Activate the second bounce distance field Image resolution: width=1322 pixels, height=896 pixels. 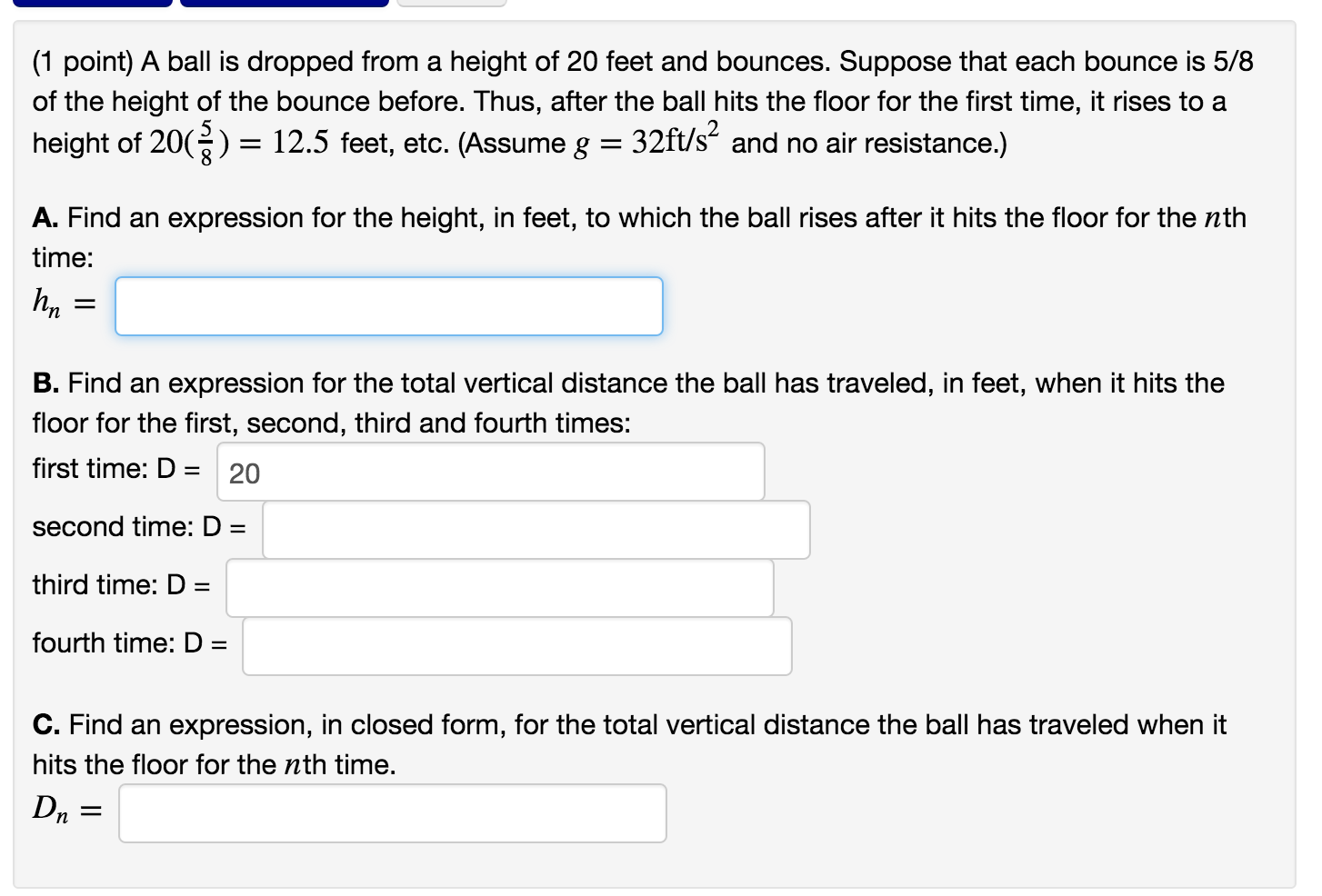click(536, 529)
